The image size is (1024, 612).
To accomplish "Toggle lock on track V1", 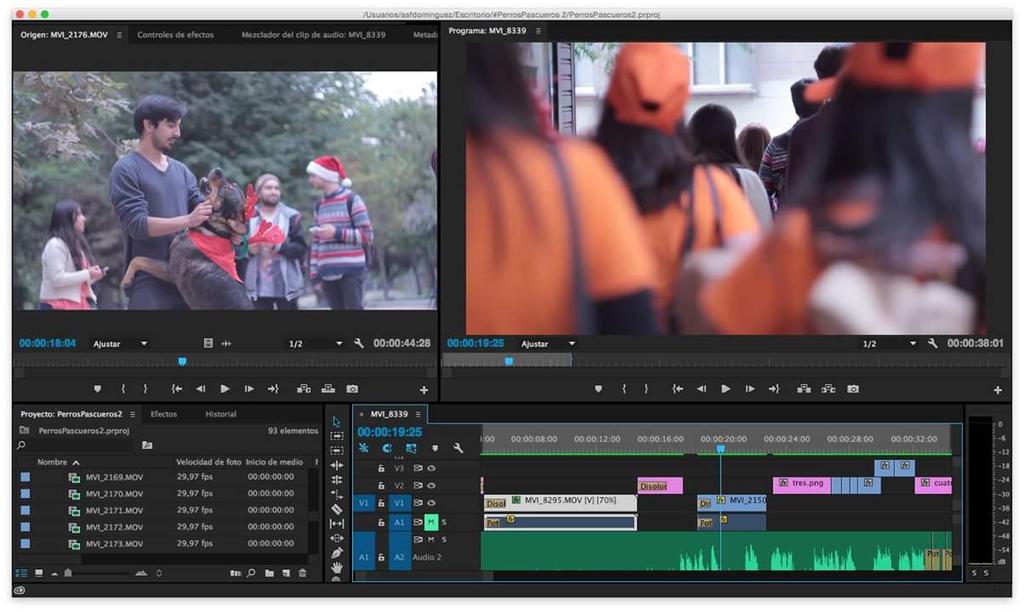I will click(x=381, y=504).
